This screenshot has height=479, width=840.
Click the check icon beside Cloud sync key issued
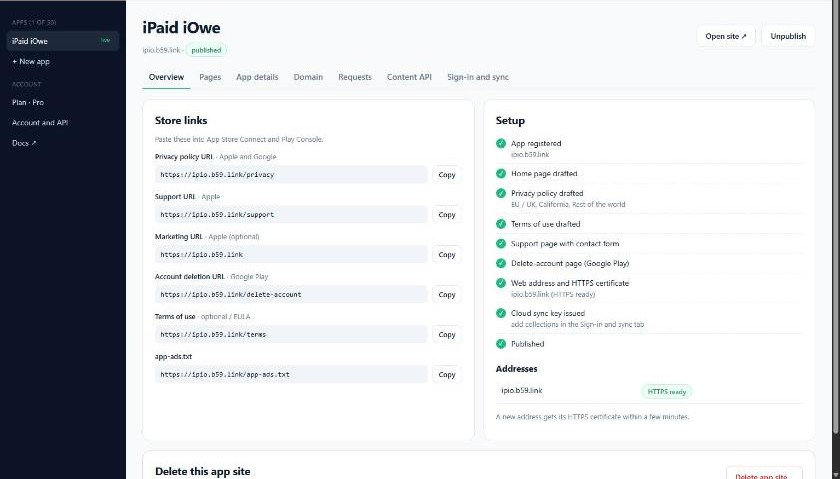(501, 313)
